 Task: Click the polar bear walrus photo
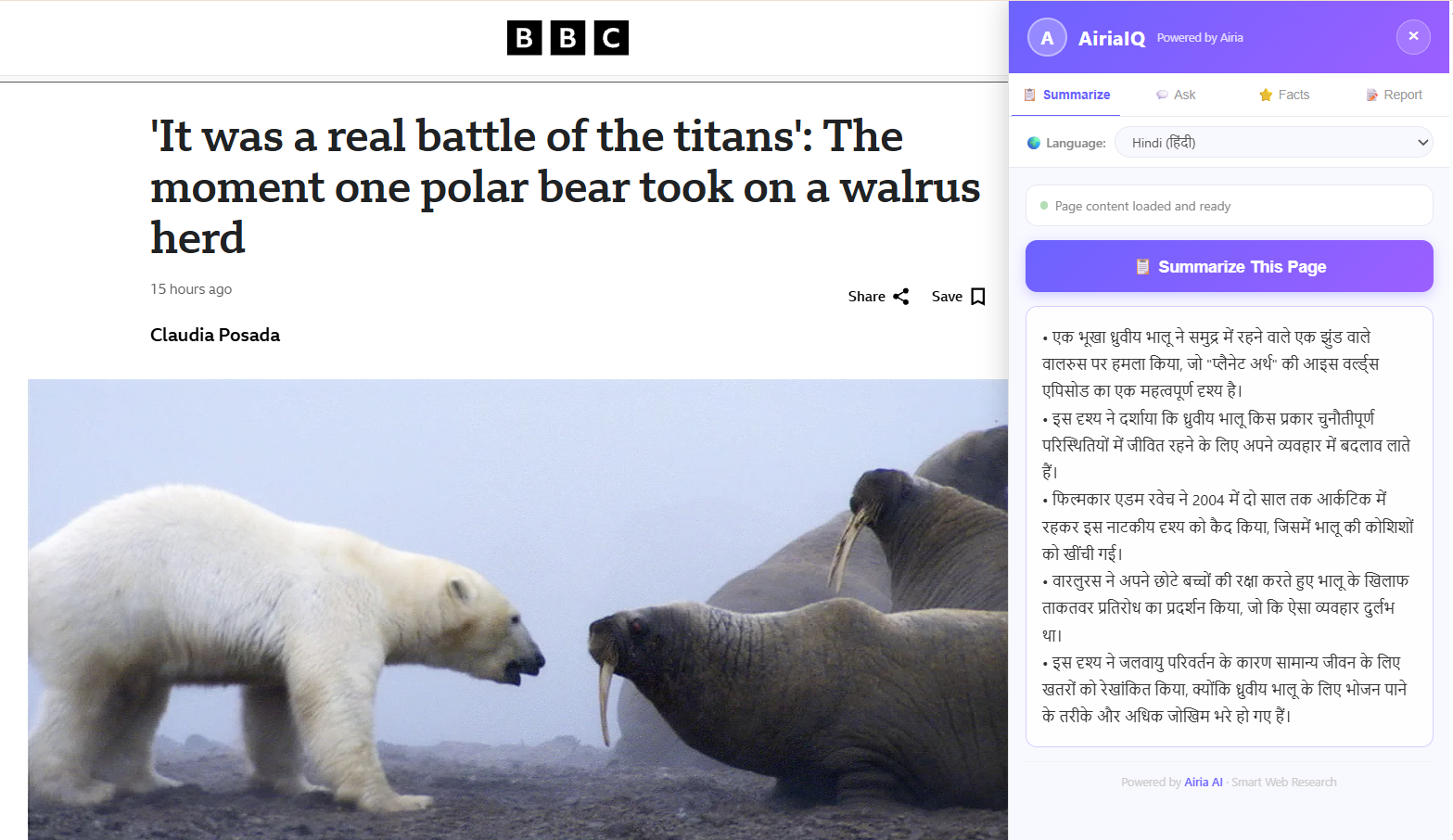(x=517, y=609)
